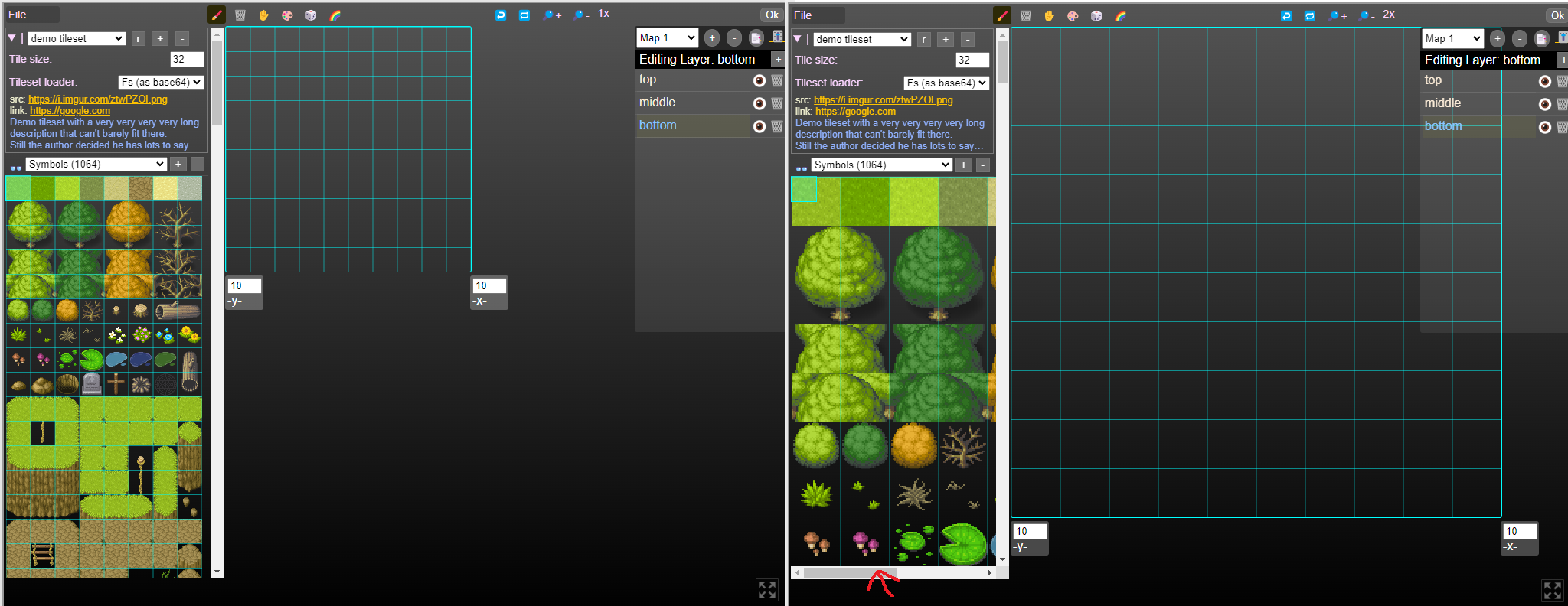Duplicate map via copy icon in left editor
The width and height of the screenshot is (1568, 606).
pos(756,37)
